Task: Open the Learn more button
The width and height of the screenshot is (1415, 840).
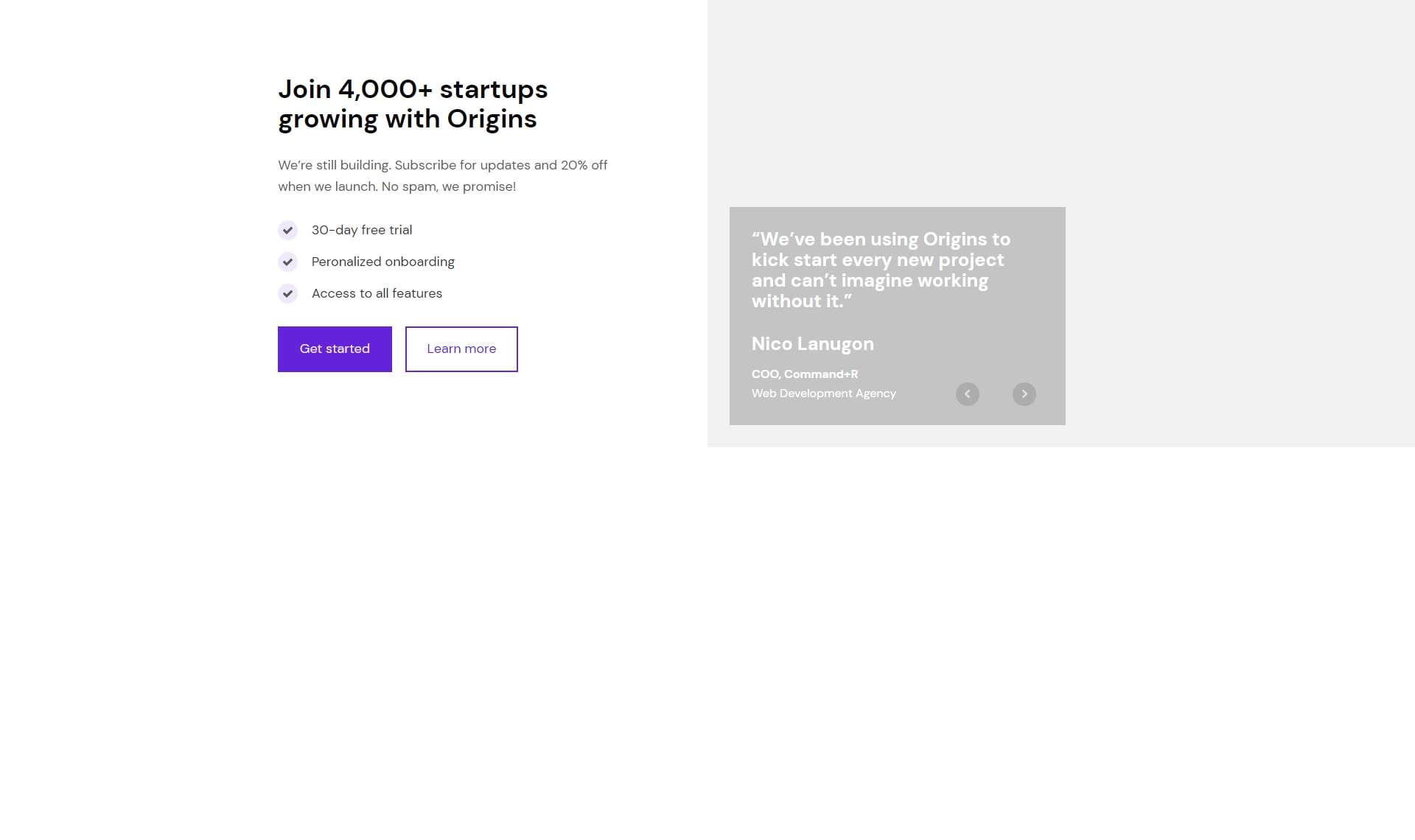Action: coord(461,349)
